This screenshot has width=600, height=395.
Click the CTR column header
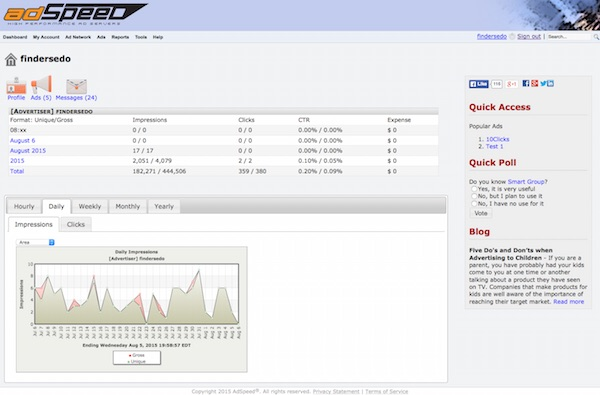point(304,120)
